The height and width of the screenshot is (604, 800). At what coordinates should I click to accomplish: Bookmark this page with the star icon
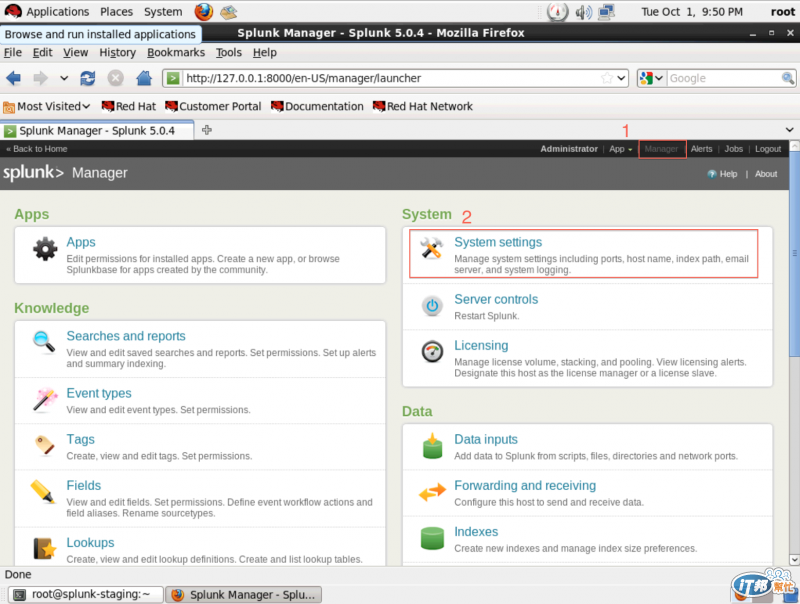coord(607,78)
